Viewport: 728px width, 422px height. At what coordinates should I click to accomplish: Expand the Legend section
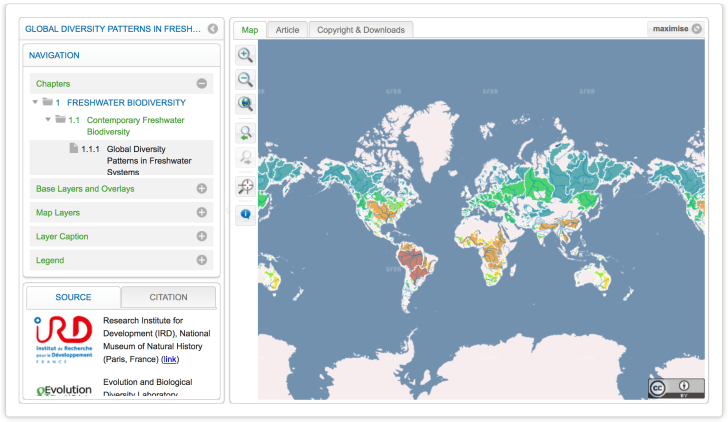pyautogui.click(x=202, y=260)
